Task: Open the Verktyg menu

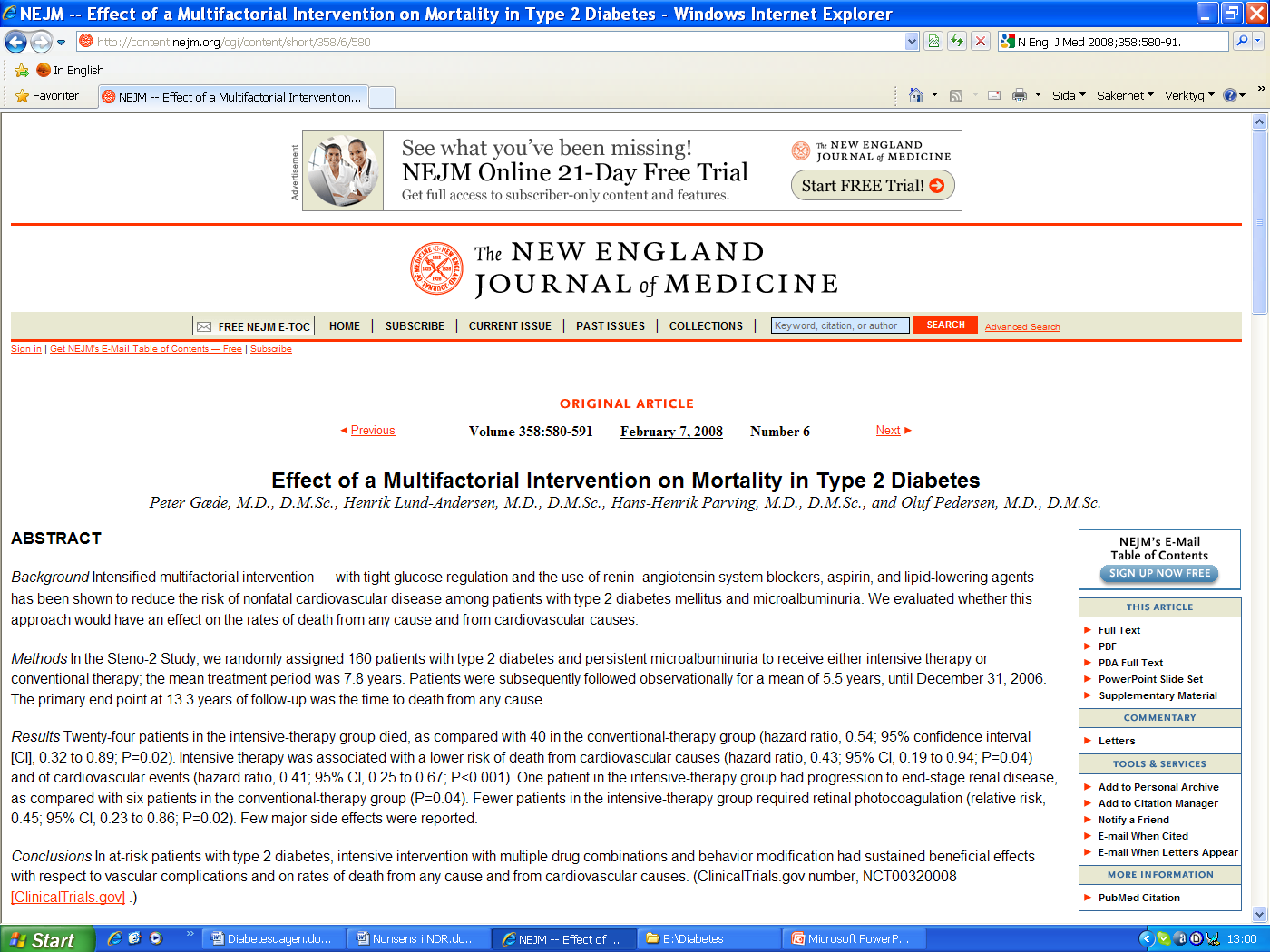Action: click(1189, 95)
